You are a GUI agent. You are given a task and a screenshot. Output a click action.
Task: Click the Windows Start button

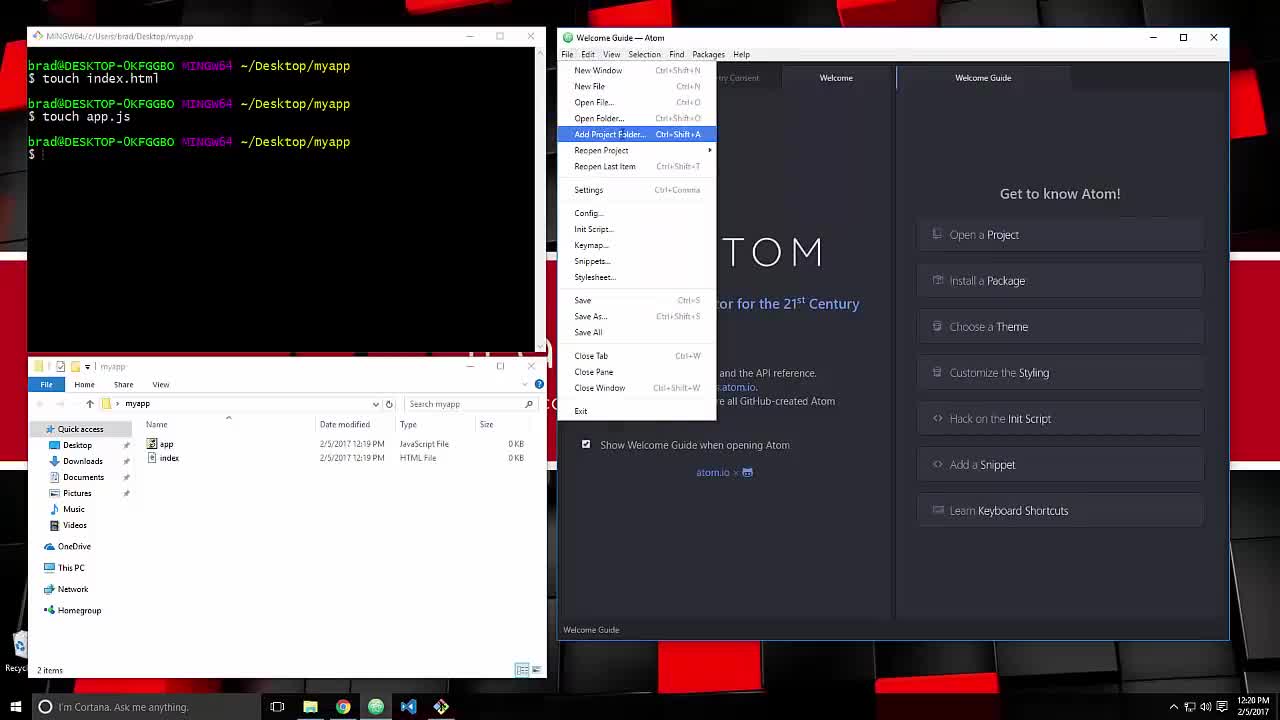(x=15, y=707)
